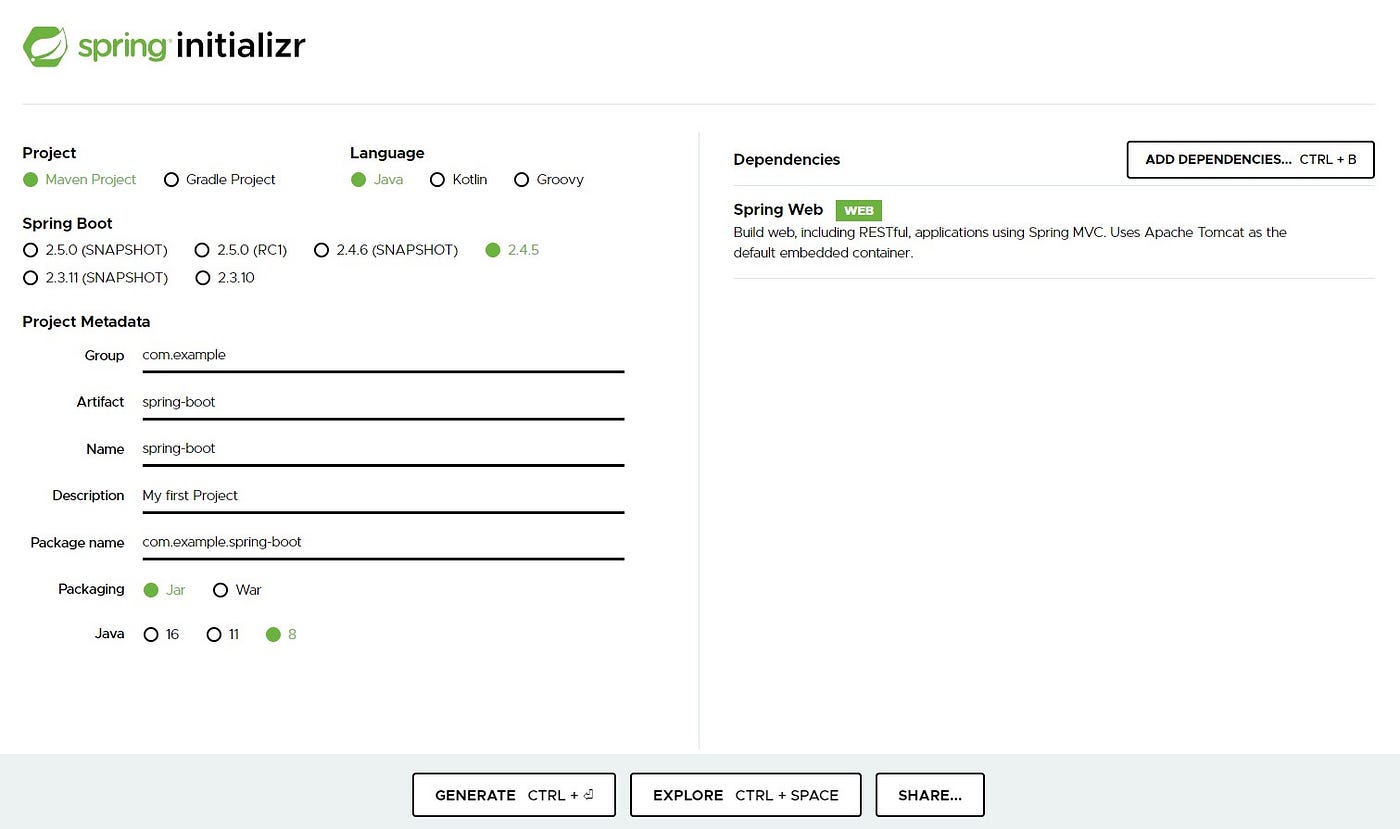Focus the Group input field

[383, 355]
